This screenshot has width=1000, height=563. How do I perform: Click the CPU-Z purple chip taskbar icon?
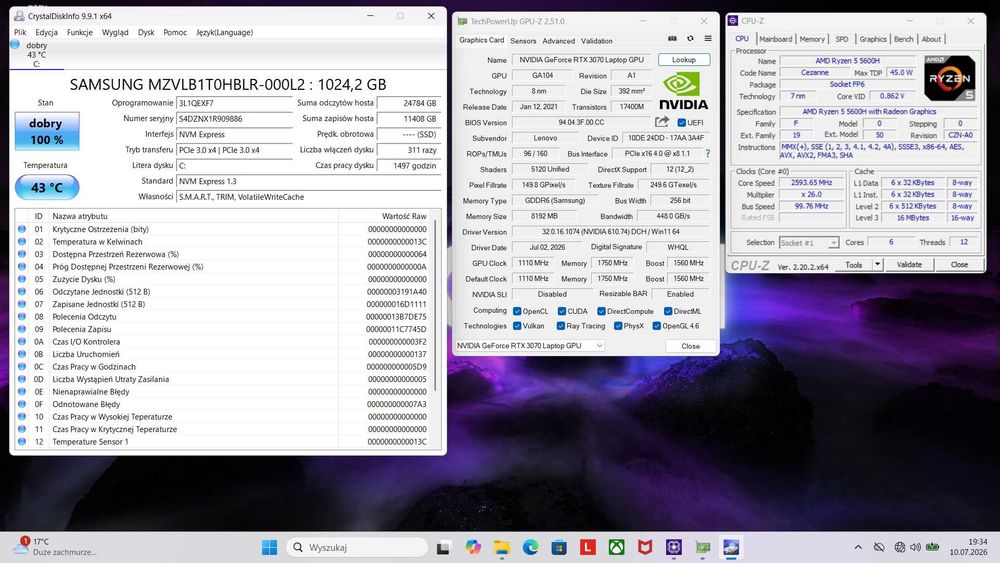(674, 547)
